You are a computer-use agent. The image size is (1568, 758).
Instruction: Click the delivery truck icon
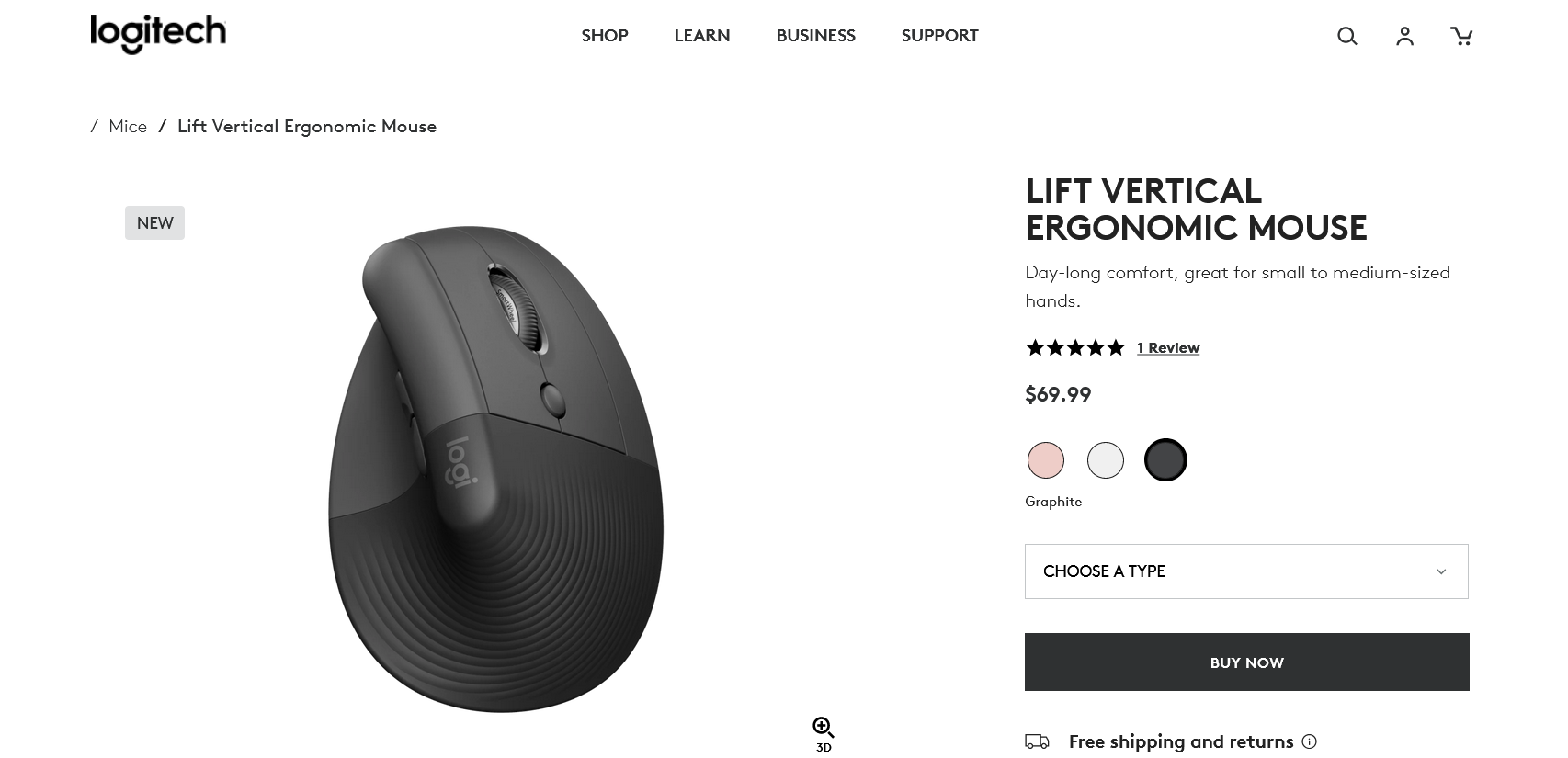click(x=1037, y=741)
